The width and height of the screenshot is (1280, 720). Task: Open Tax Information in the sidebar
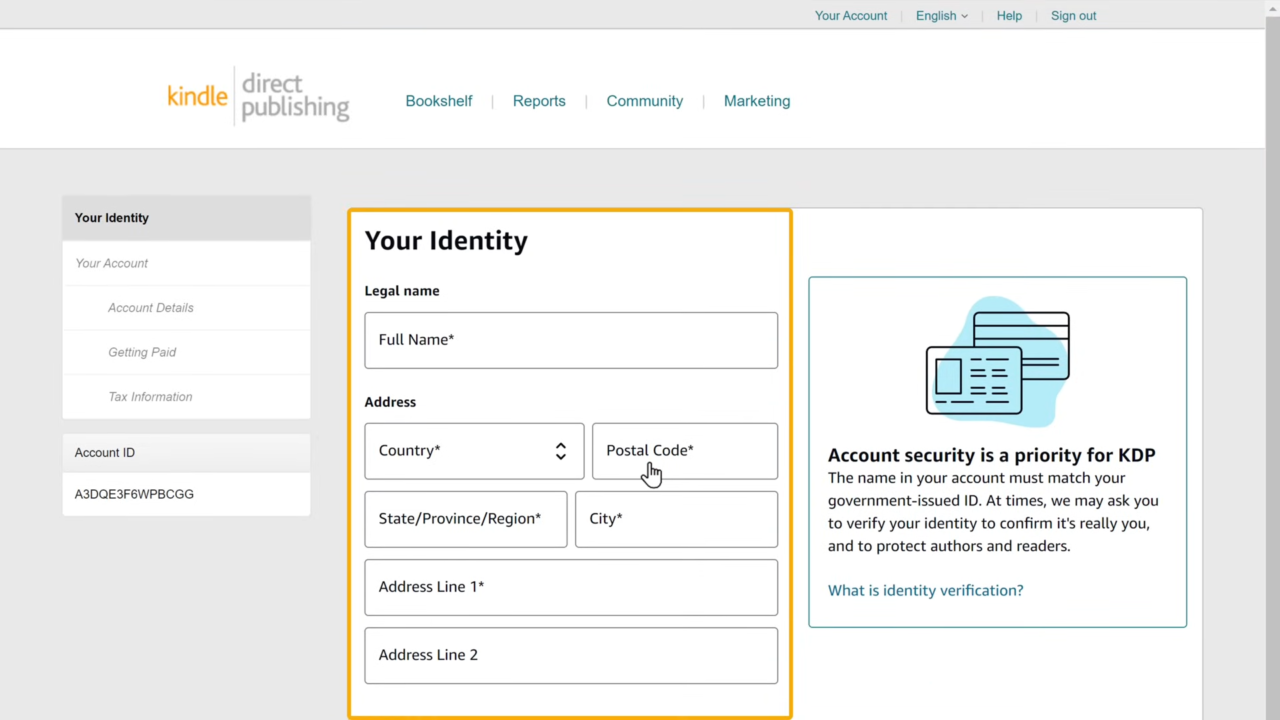point(186,397)
